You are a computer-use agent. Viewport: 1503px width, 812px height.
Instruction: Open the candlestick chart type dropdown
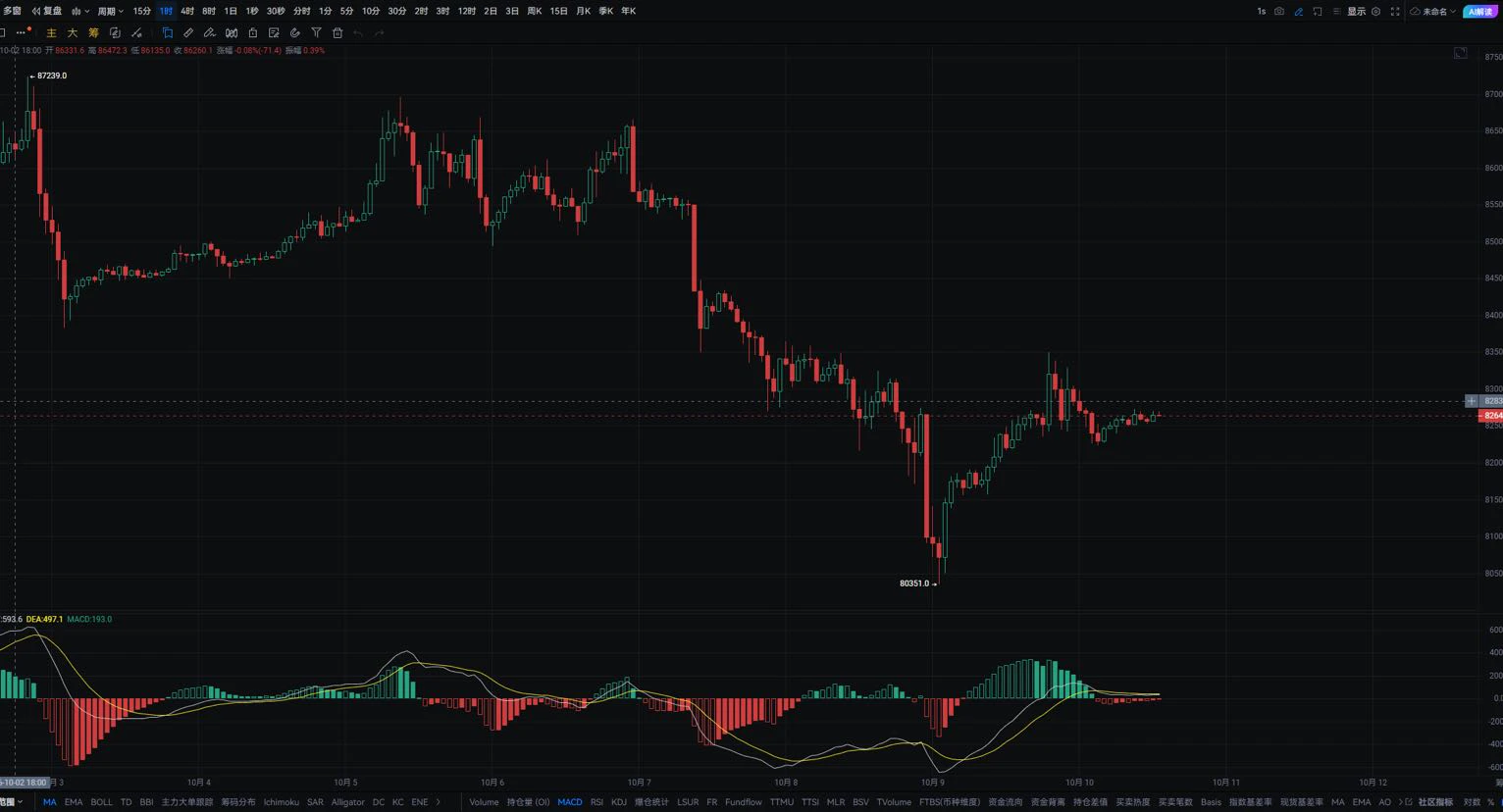pyautogui.click(x=80, y=12)
